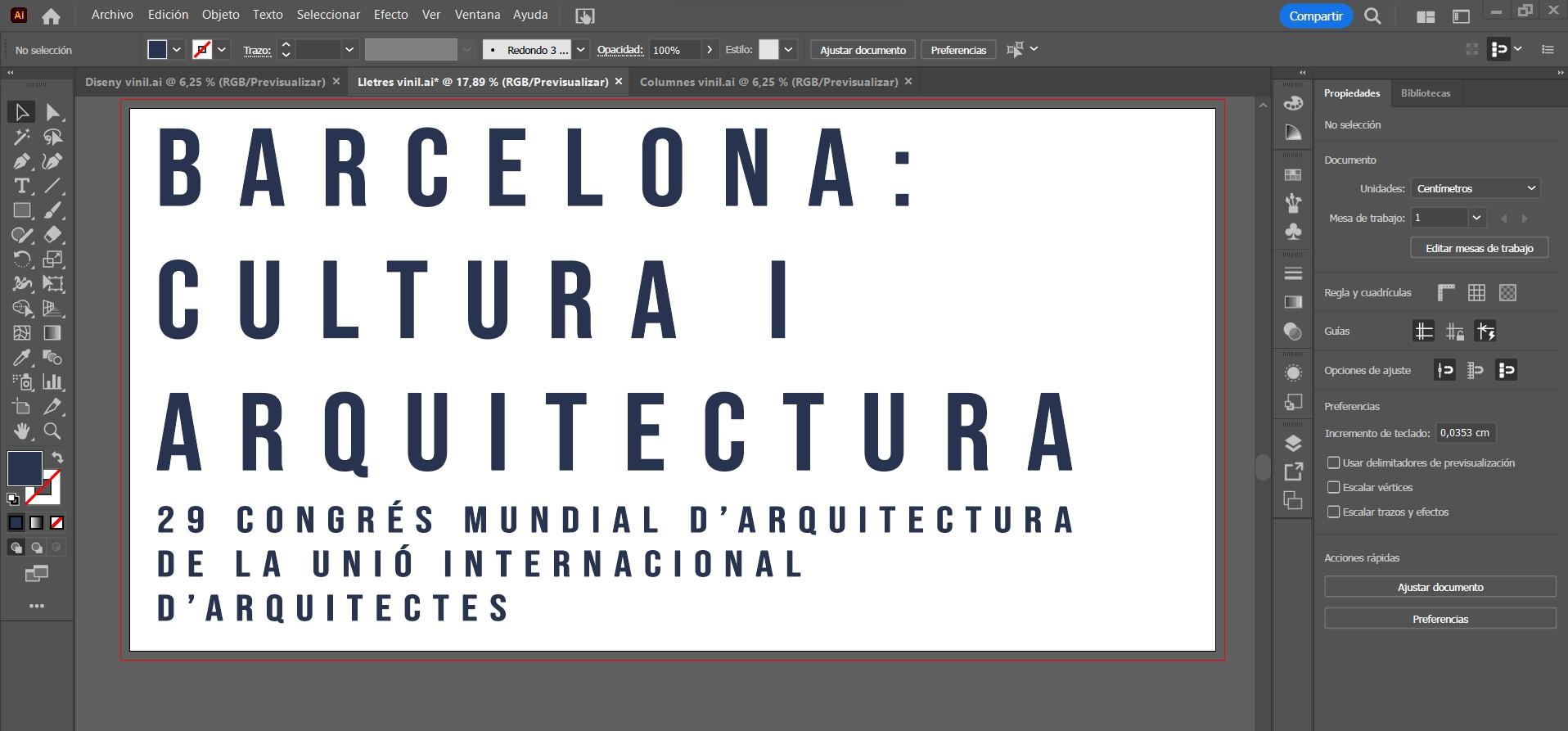This screenshot has width=1568, height=731.
Task: Select the Pen tool
Action: (21, 161)
